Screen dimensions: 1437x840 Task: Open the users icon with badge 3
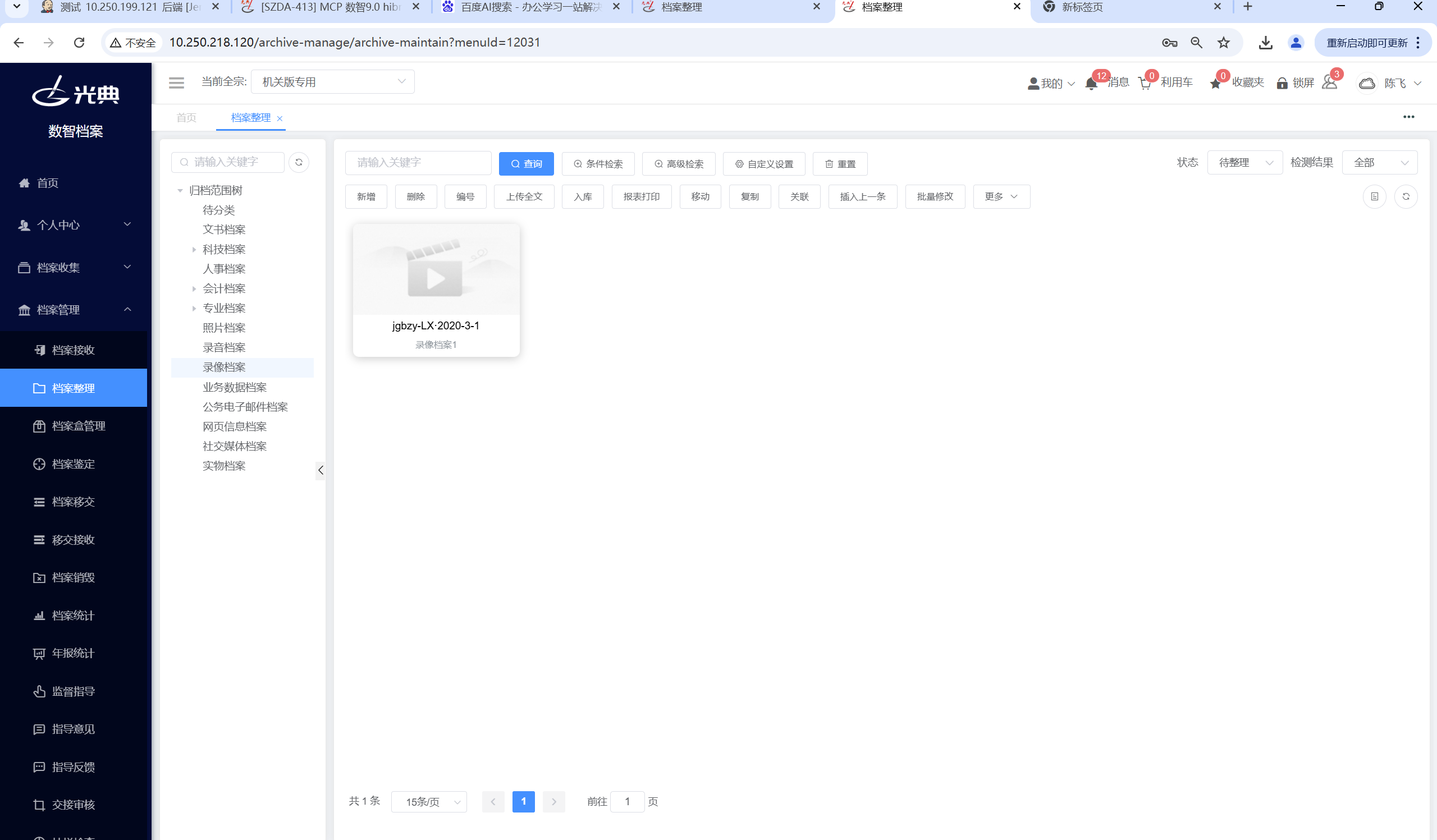pyautogui.click(x=1329, y=82)
